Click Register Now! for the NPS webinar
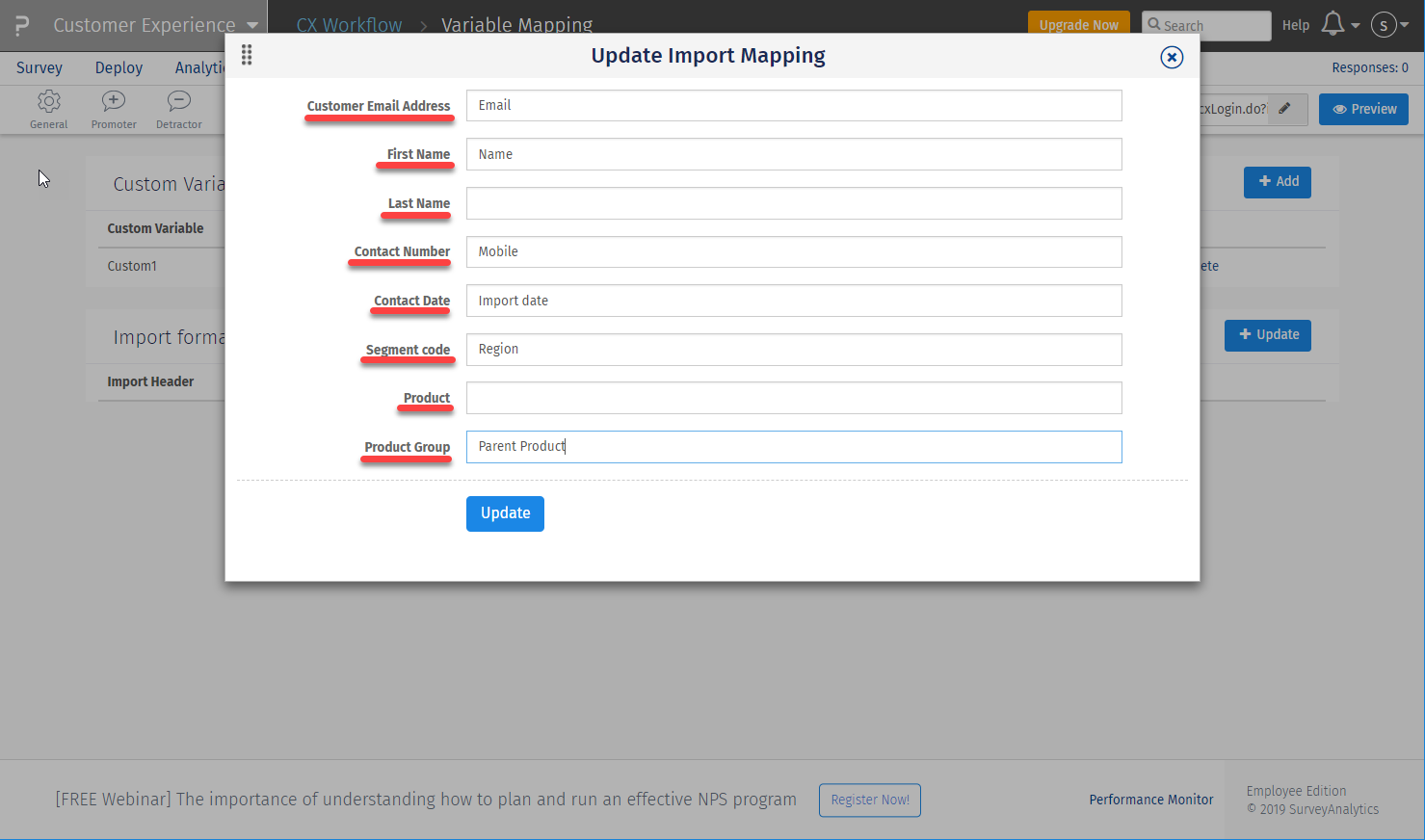 pyautogui.click(x=869, y=800)
